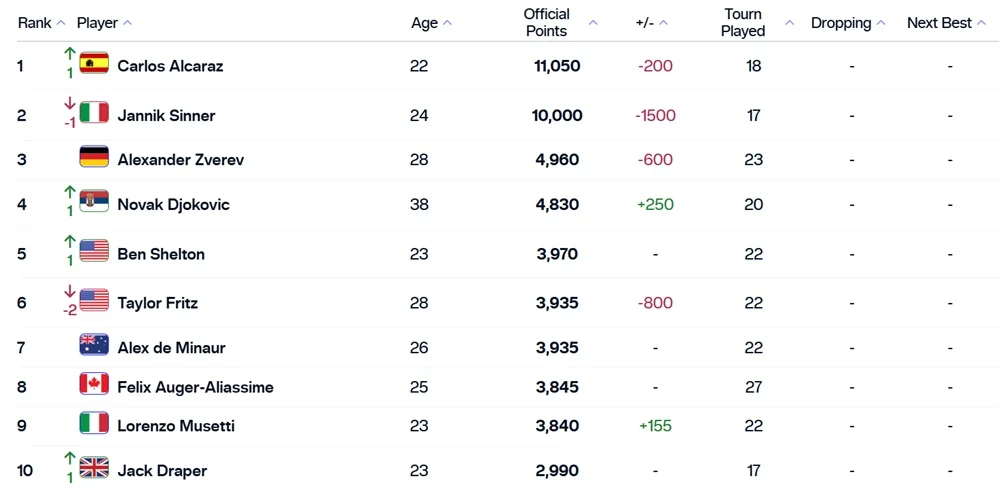Sort by Tourn Played arrow
Screen dimensions: 1000x495
789,23
